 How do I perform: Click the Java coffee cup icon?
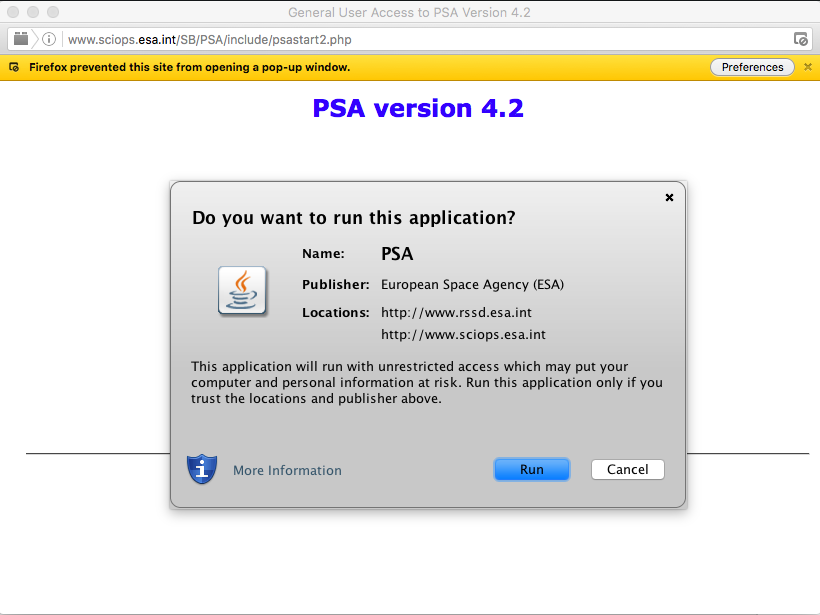click(x=242, y=291)
